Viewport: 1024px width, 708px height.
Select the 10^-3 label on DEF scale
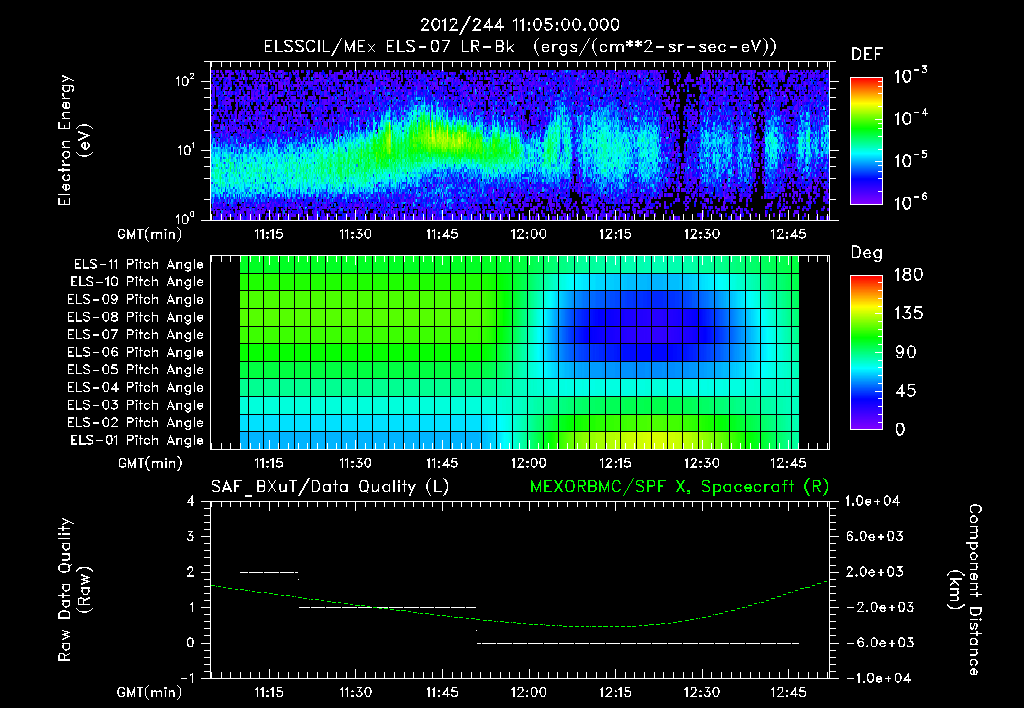(x=910, y=76)
